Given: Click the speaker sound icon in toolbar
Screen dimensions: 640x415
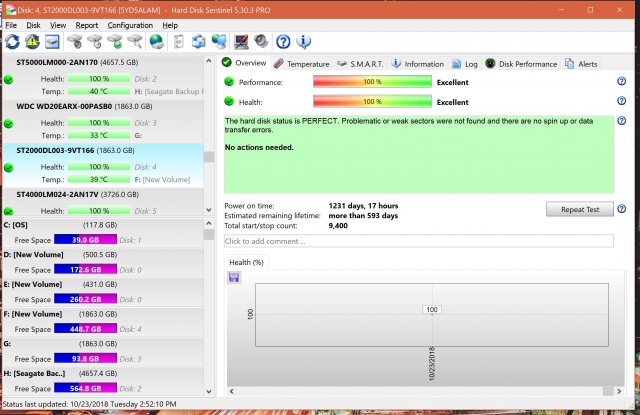Looking at the screenshot, I should pos(261,42).
